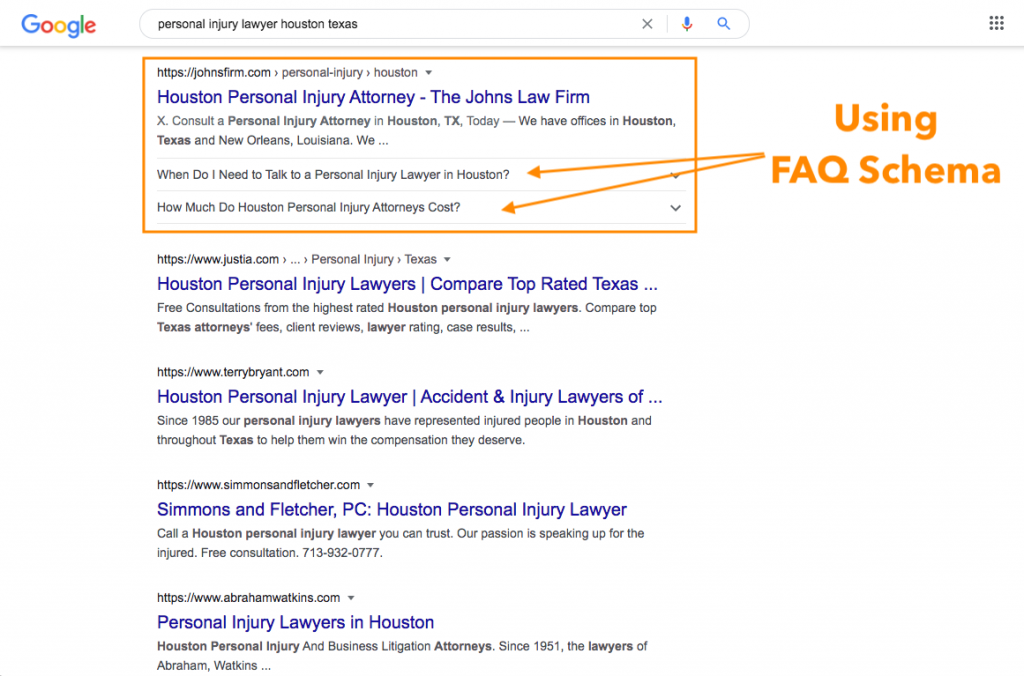Submit search using magnifying glass icon

pyautogui.click(x=724, y=24)
